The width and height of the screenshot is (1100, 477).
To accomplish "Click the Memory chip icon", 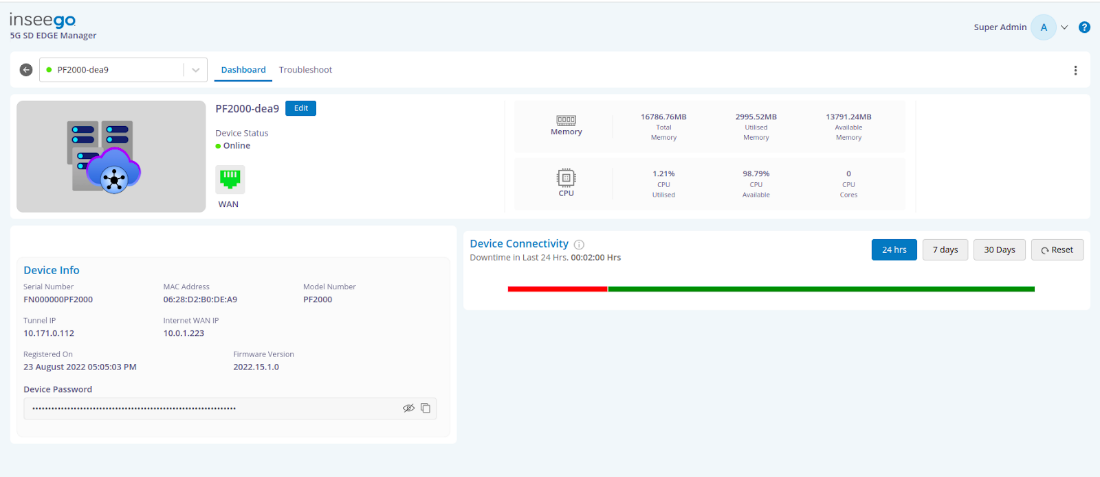I will [x=566, y=120].
